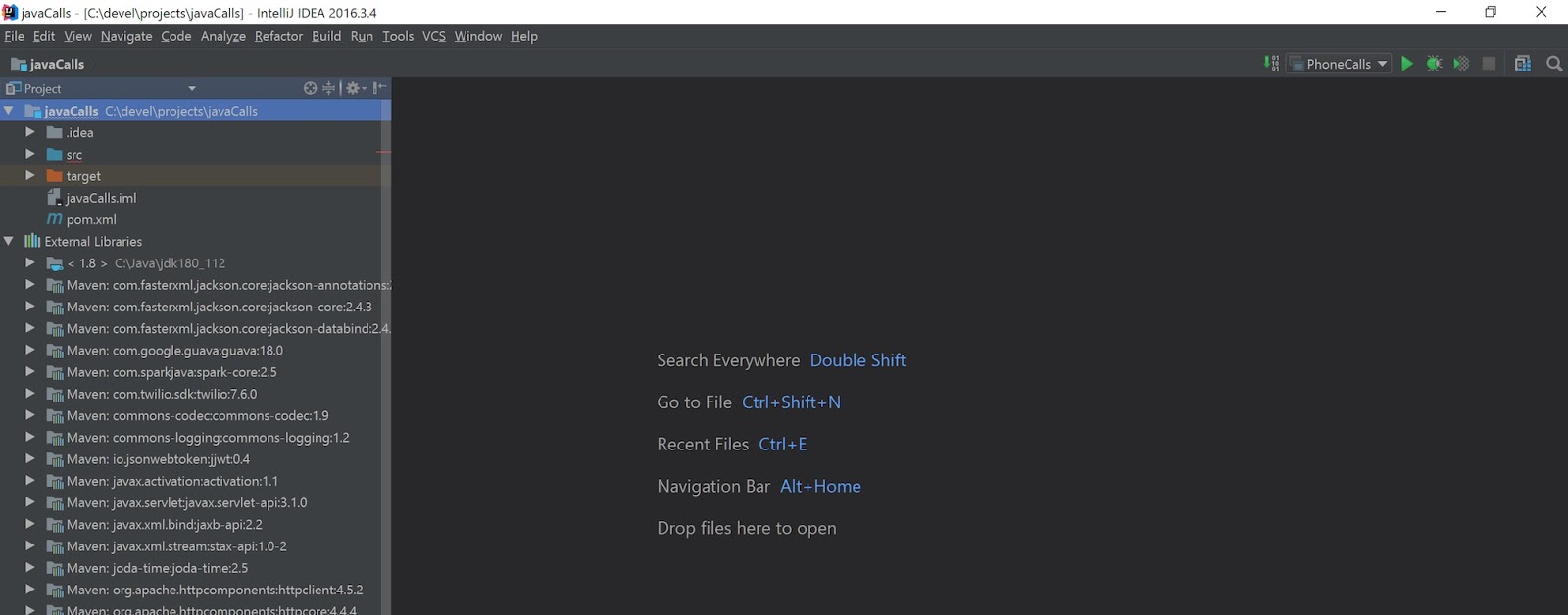The width and height of the screenshot is (1568, 615).
Task: Click the Double Shift shortcut text
Action: (857, 360)
